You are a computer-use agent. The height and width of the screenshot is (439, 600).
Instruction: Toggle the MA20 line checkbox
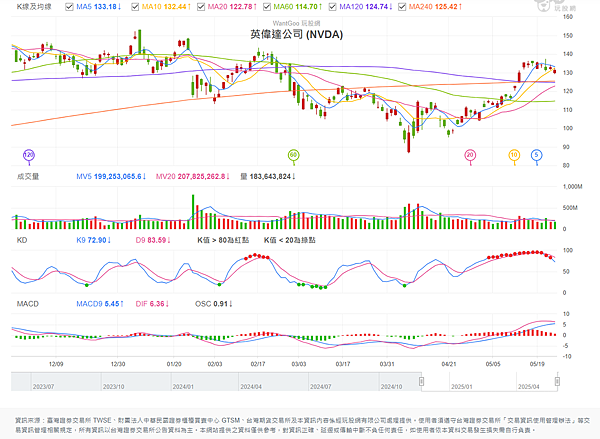(x=201, y=7)
